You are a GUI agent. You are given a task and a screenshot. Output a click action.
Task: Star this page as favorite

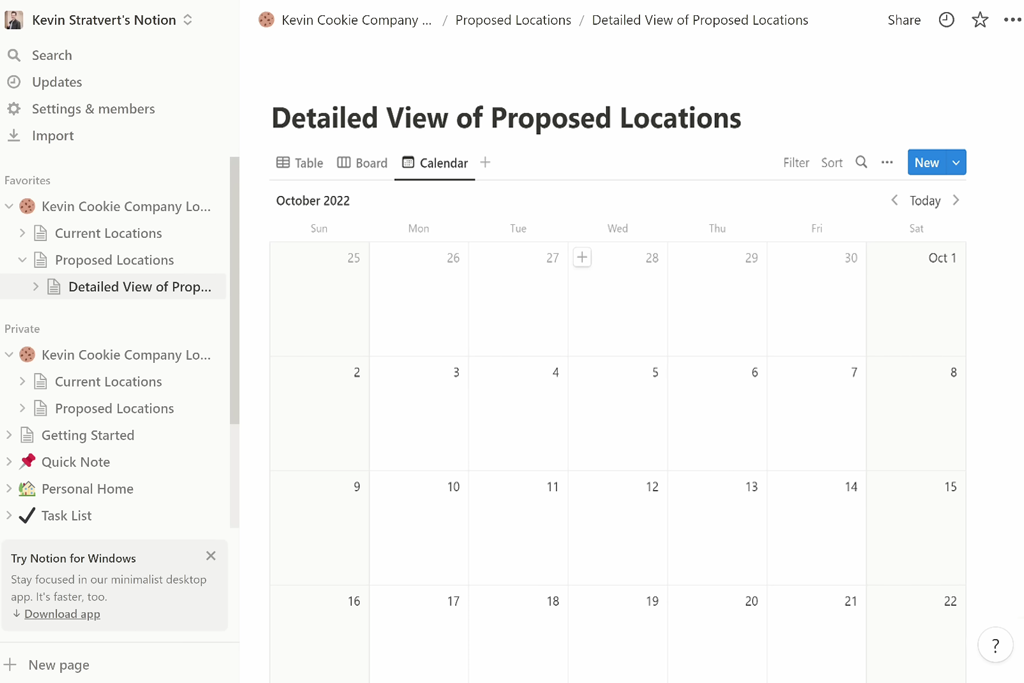(x=980, y=20)
